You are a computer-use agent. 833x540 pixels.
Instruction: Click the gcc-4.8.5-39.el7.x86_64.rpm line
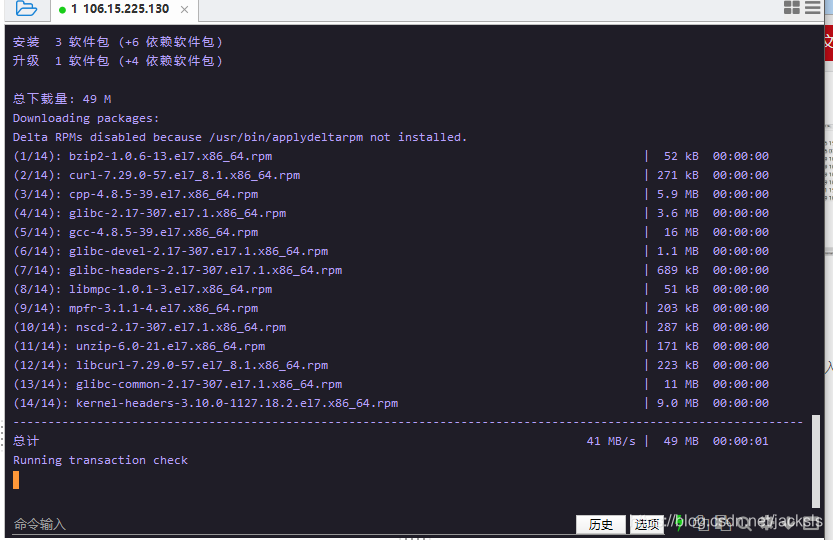pyautogui.click(x=391, y=232)
